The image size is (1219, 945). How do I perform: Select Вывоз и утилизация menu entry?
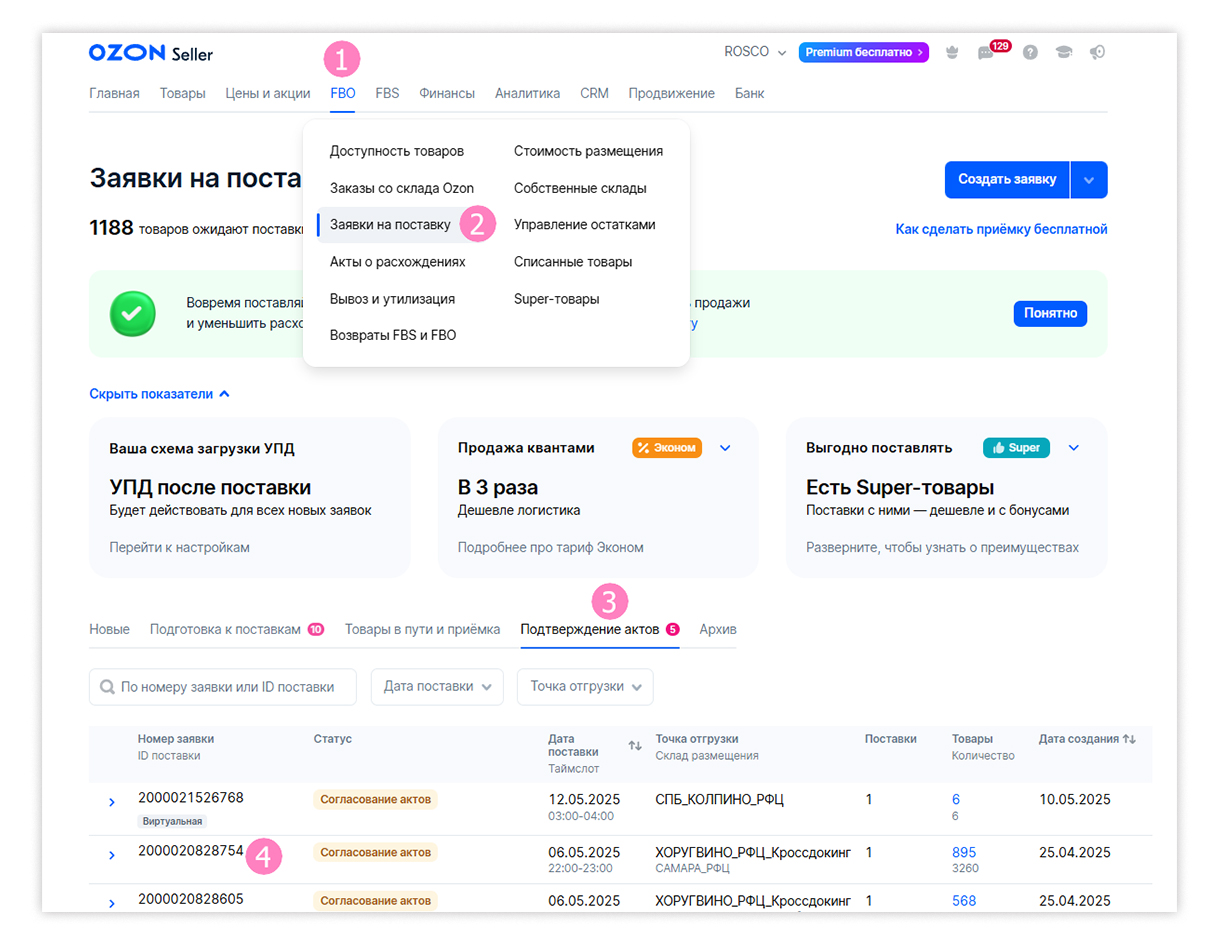pos(392,299)
